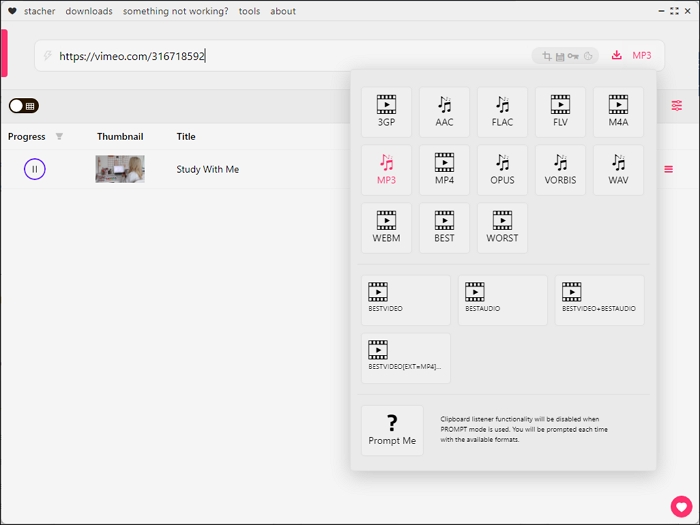Select the 3GP format option
700x525 pixels.
pos(386,112)
